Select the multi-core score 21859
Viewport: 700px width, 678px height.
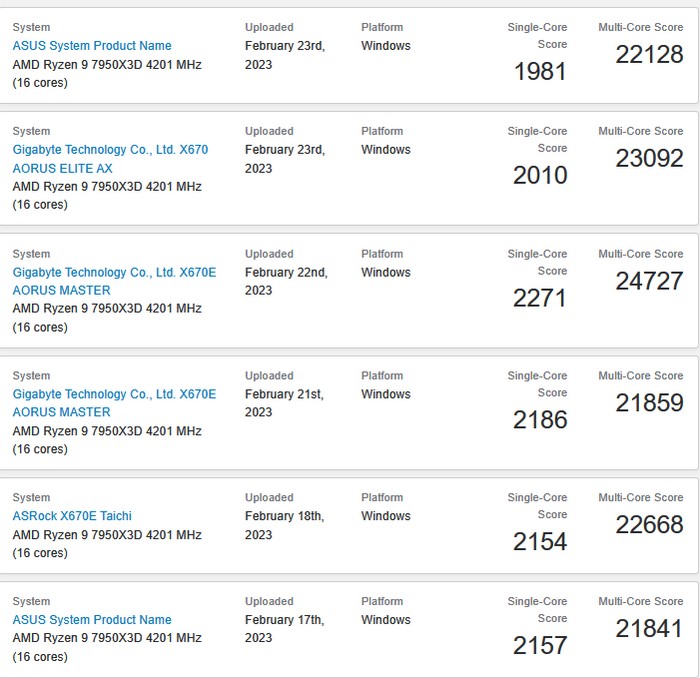(x=649, y=404)
